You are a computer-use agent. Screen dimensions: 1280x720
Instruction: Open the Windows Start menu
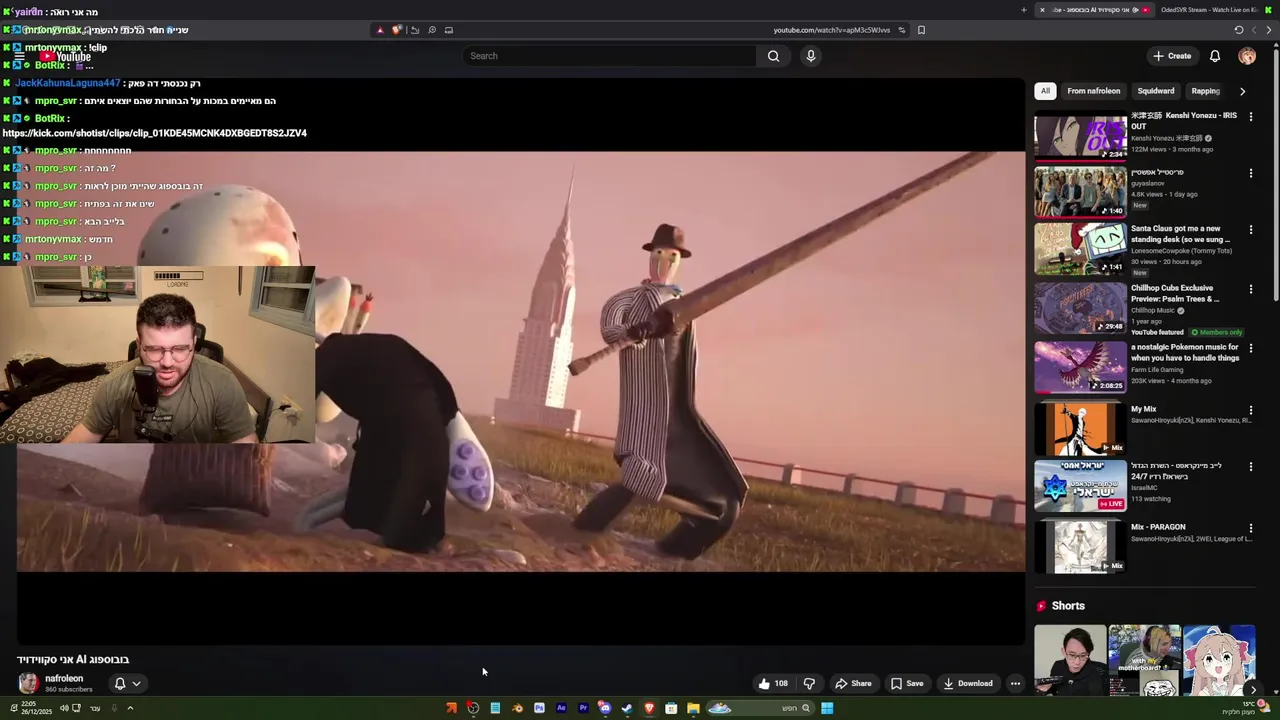point(827,708)
